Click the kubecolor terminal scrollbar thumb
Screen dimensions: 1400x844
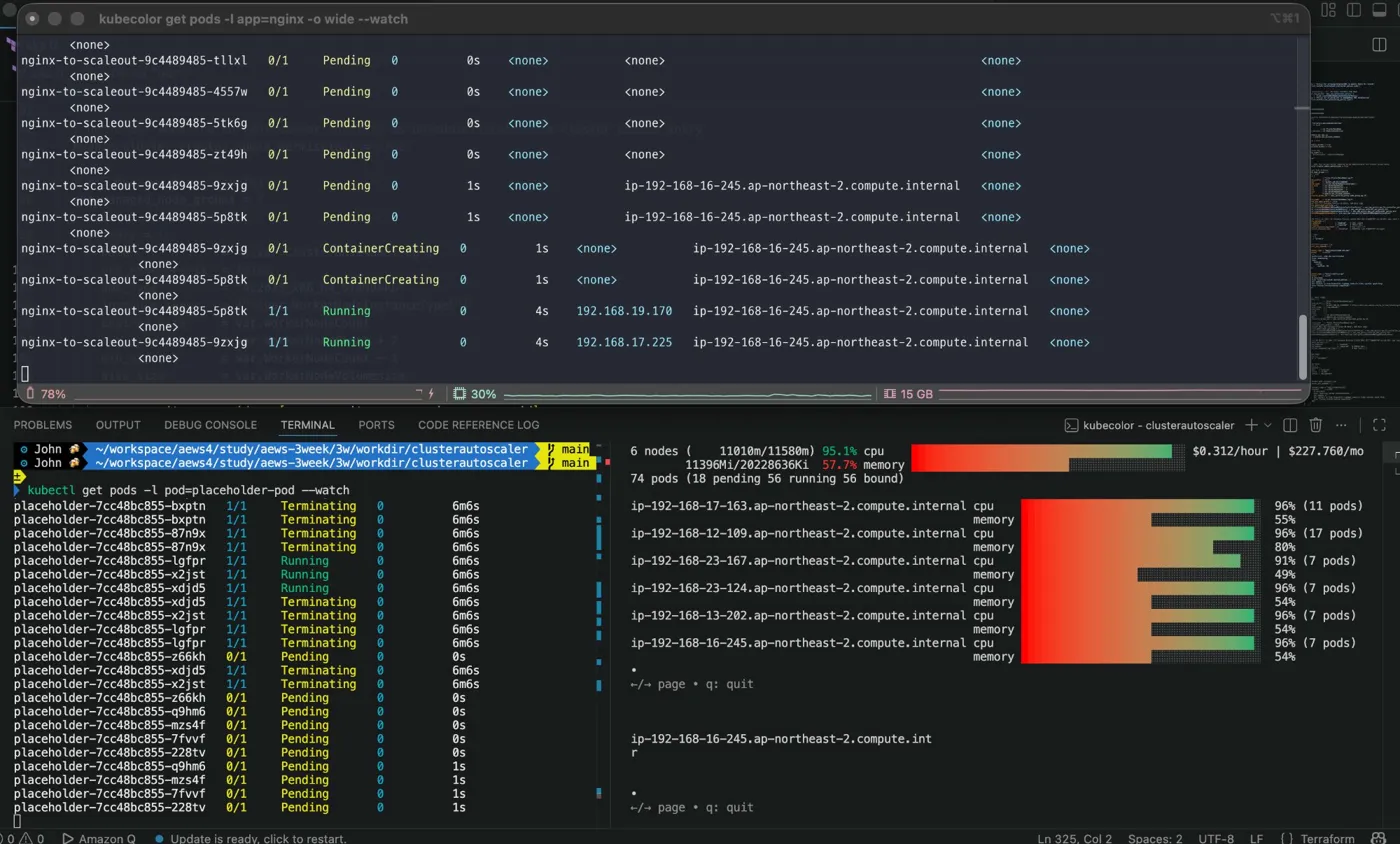pos(1301,347)
